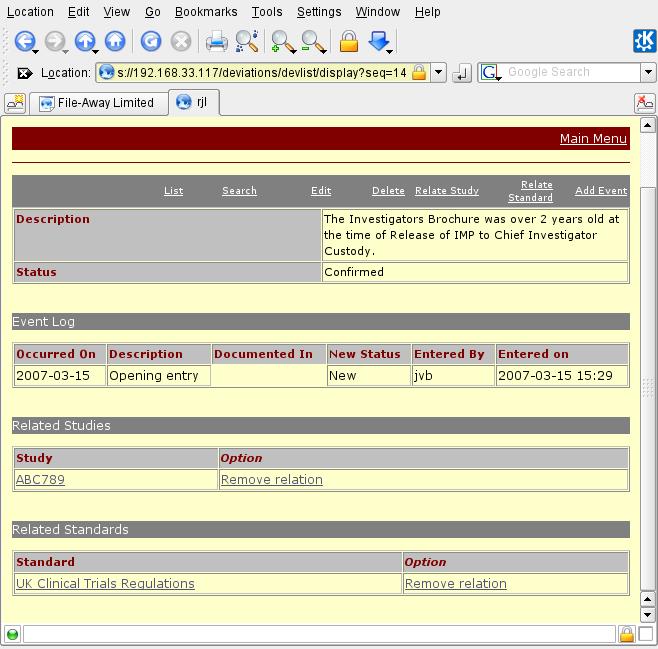Open the Window menu
658x649 pixels.
point(378,12)
